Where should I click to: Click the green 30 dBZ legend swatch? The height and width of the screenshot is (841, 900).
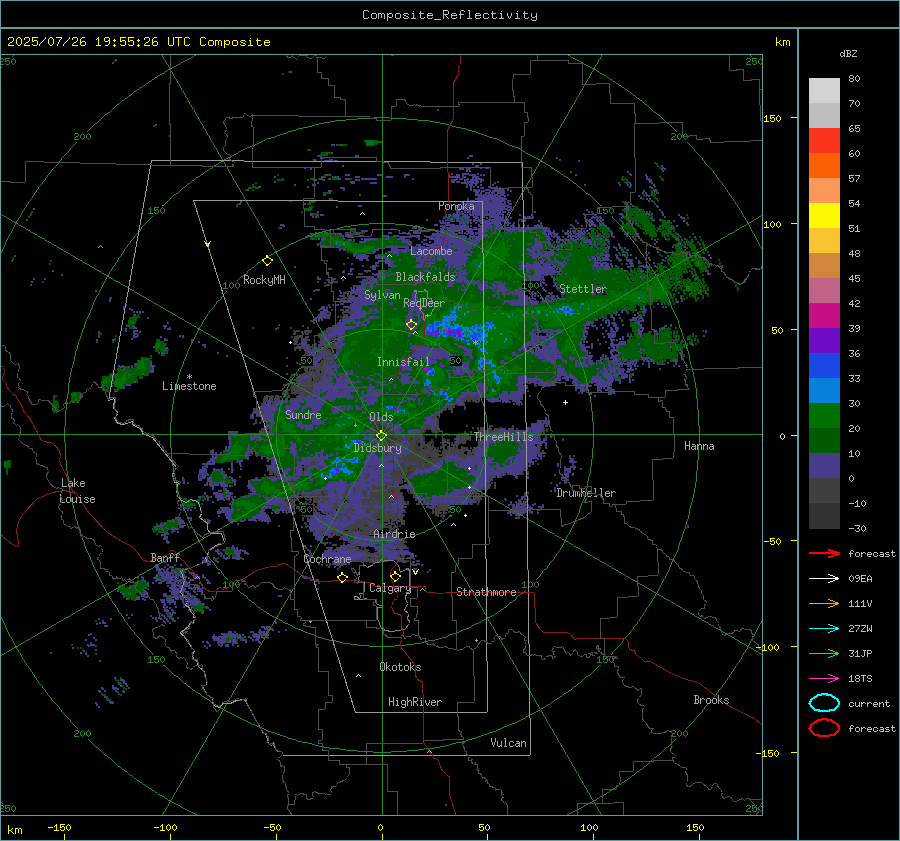[x=824, y=415]
